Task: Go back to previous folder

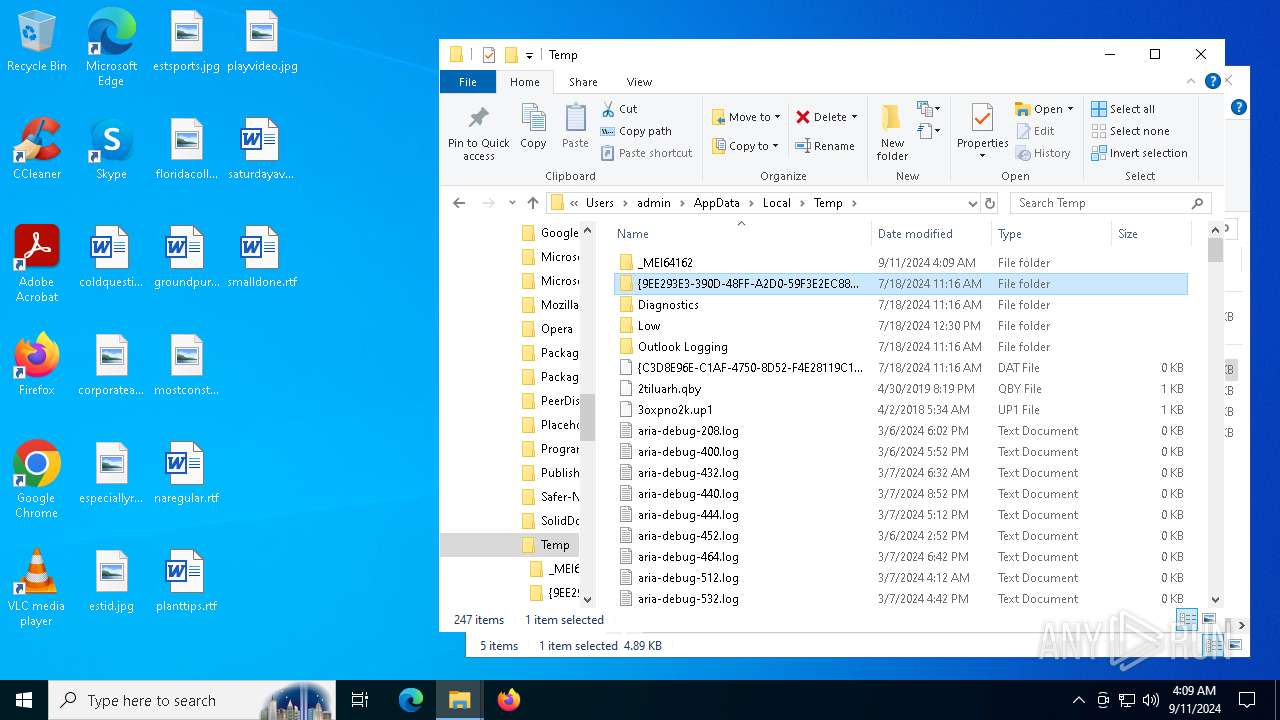Action: 459,203
